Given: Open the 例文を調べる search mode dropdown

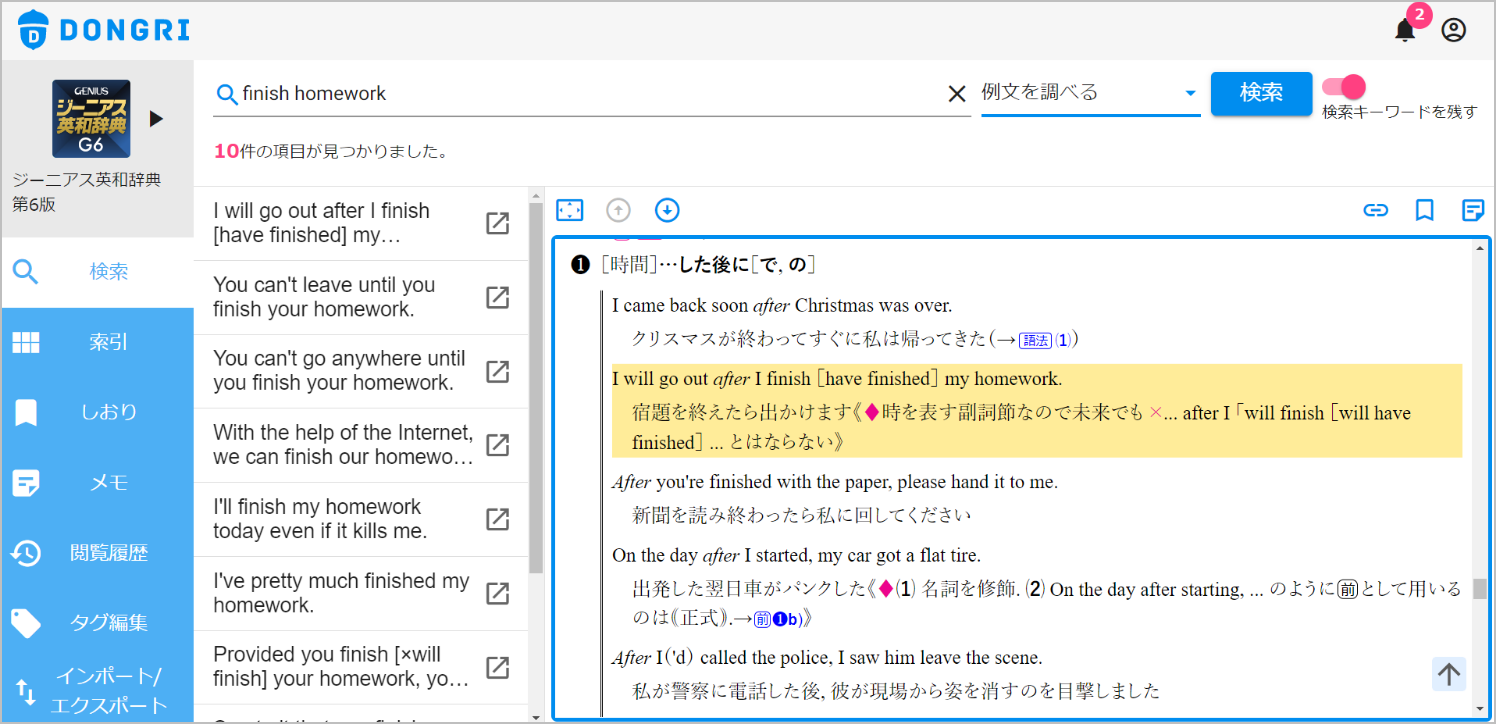Looking at the screenshot, I should coord(1090,93).
